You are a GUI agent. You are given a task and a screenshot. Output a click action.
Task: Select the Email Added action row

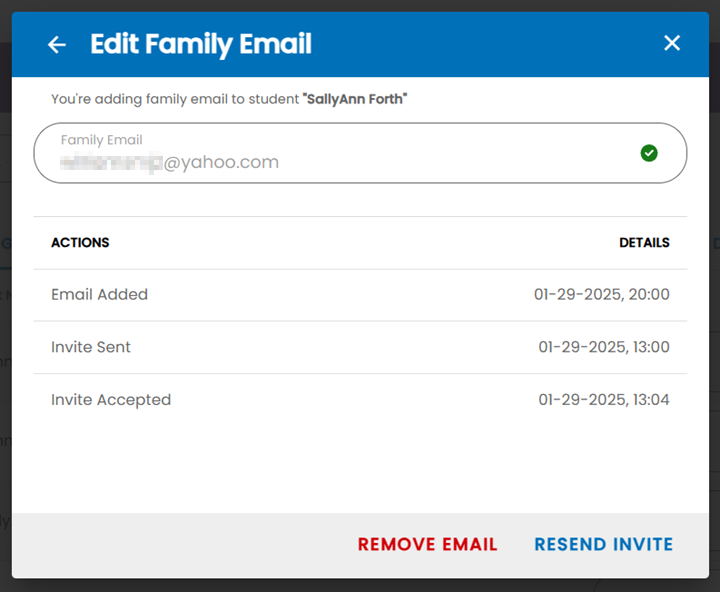click(360, 295)
